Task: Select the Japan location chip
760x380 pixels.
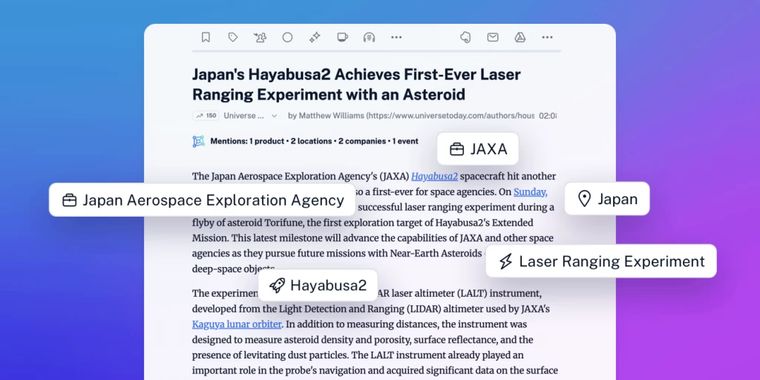Action: 607,199
